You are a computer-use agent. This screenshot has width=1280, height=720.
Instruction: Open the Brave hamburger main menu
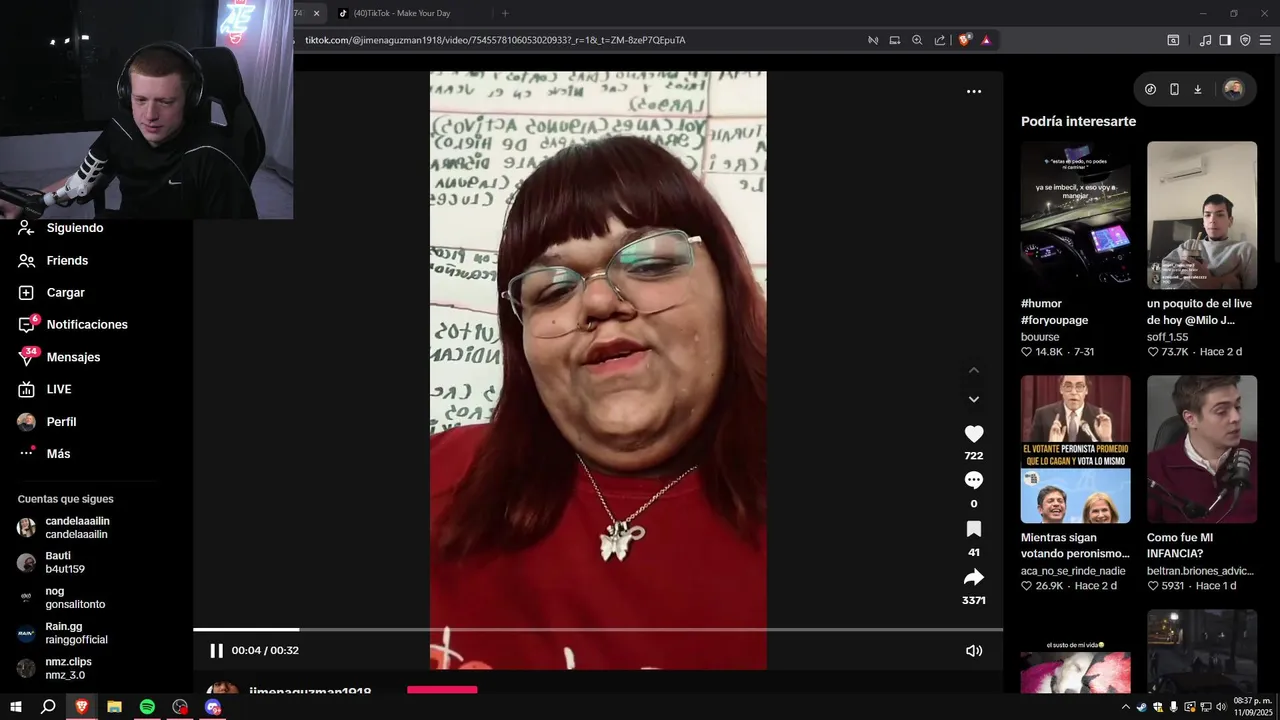pyautogui.click(x=1265, y=40)
